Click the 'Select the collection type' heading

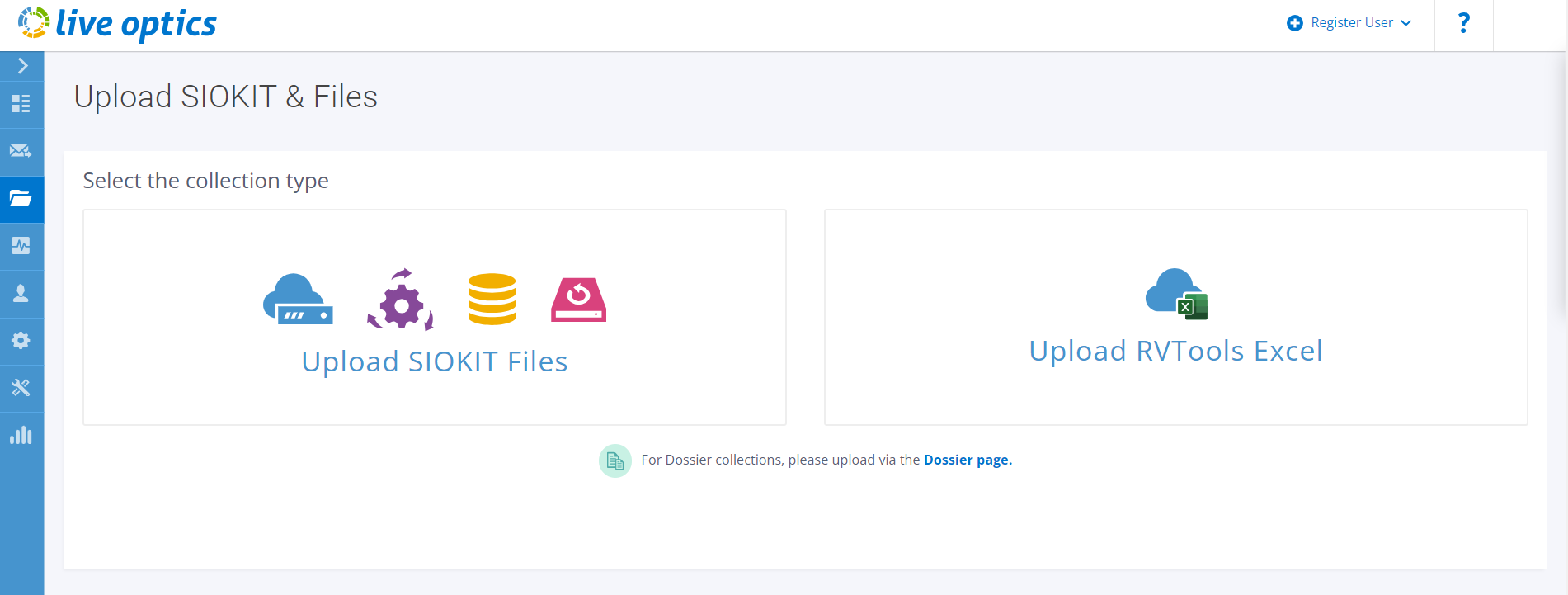pos(206,181)
